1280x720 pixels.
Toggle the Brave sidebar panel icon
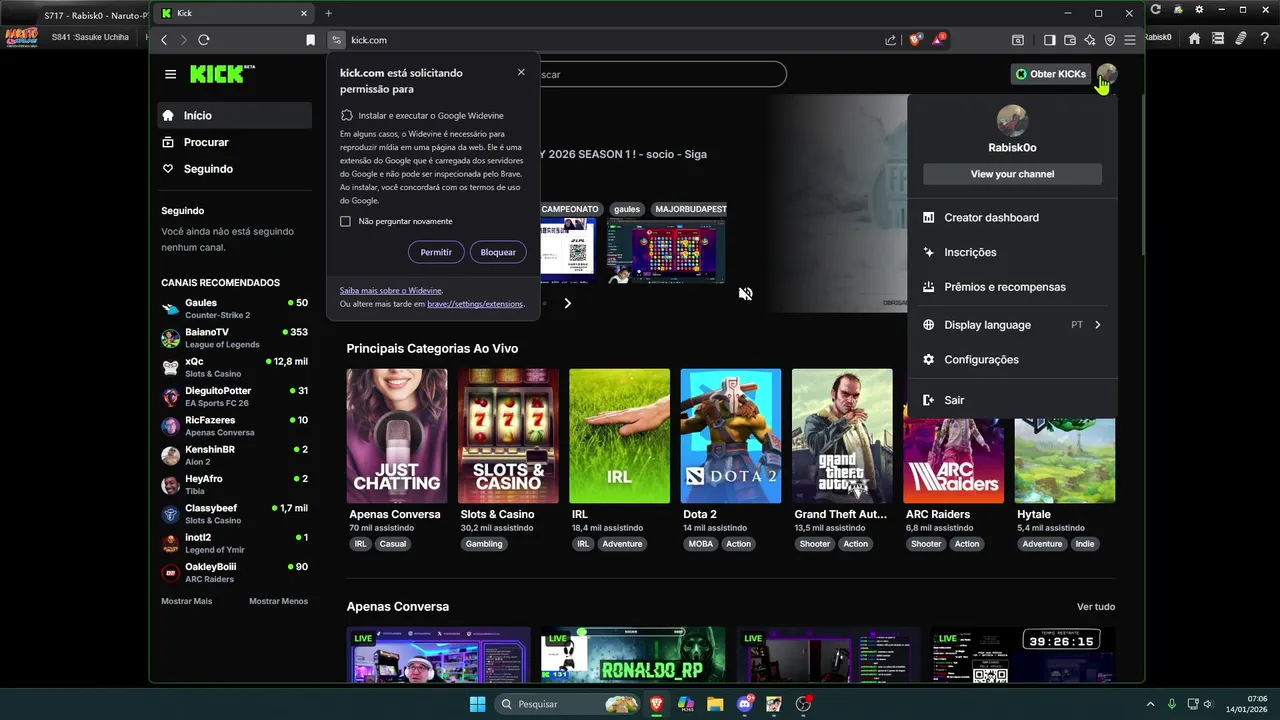(x=1049, y=40)
